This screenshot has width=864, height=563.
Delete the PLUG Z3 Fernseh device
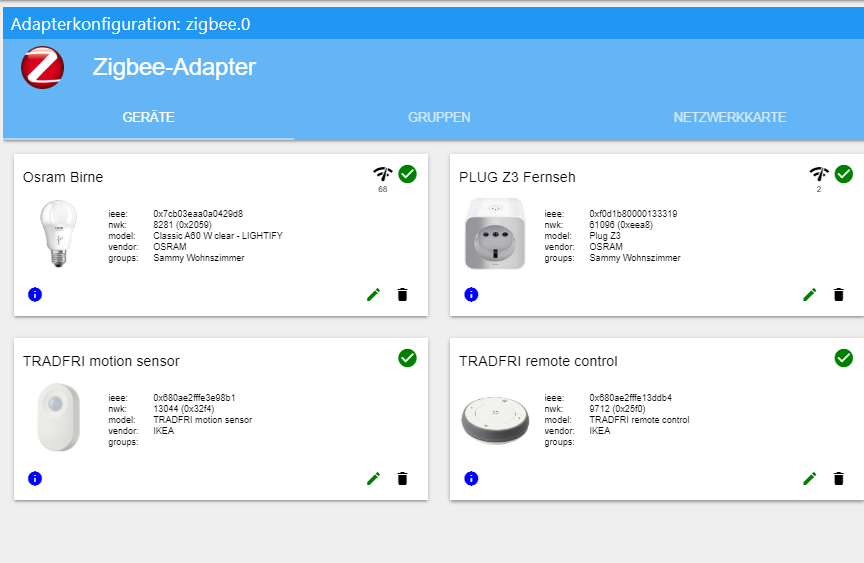pyautogui.click(x=839, y=295)
